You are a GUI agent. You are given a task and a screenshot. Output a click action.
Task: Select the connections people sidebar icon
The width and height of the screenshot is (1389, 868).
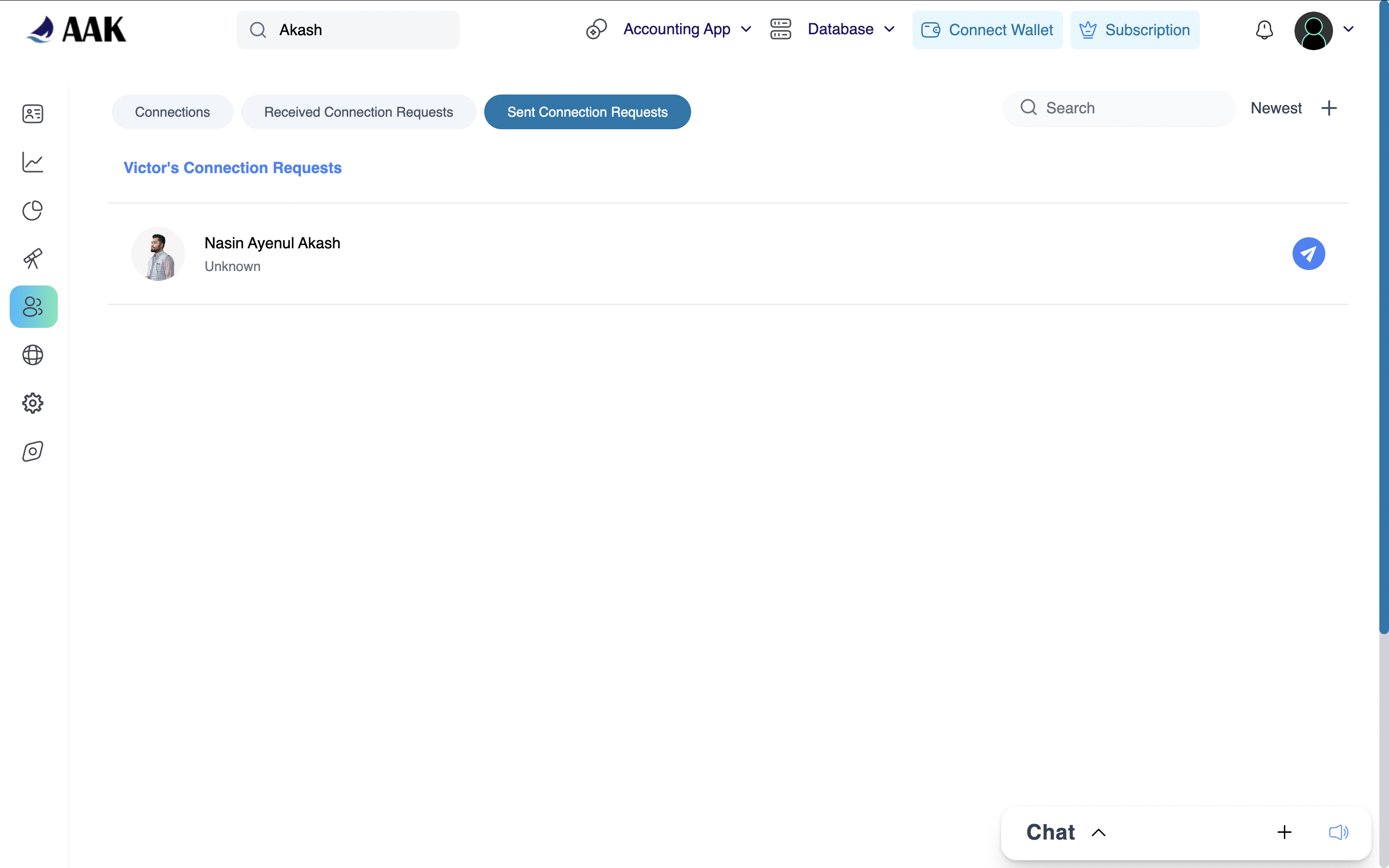coord(33,307)
